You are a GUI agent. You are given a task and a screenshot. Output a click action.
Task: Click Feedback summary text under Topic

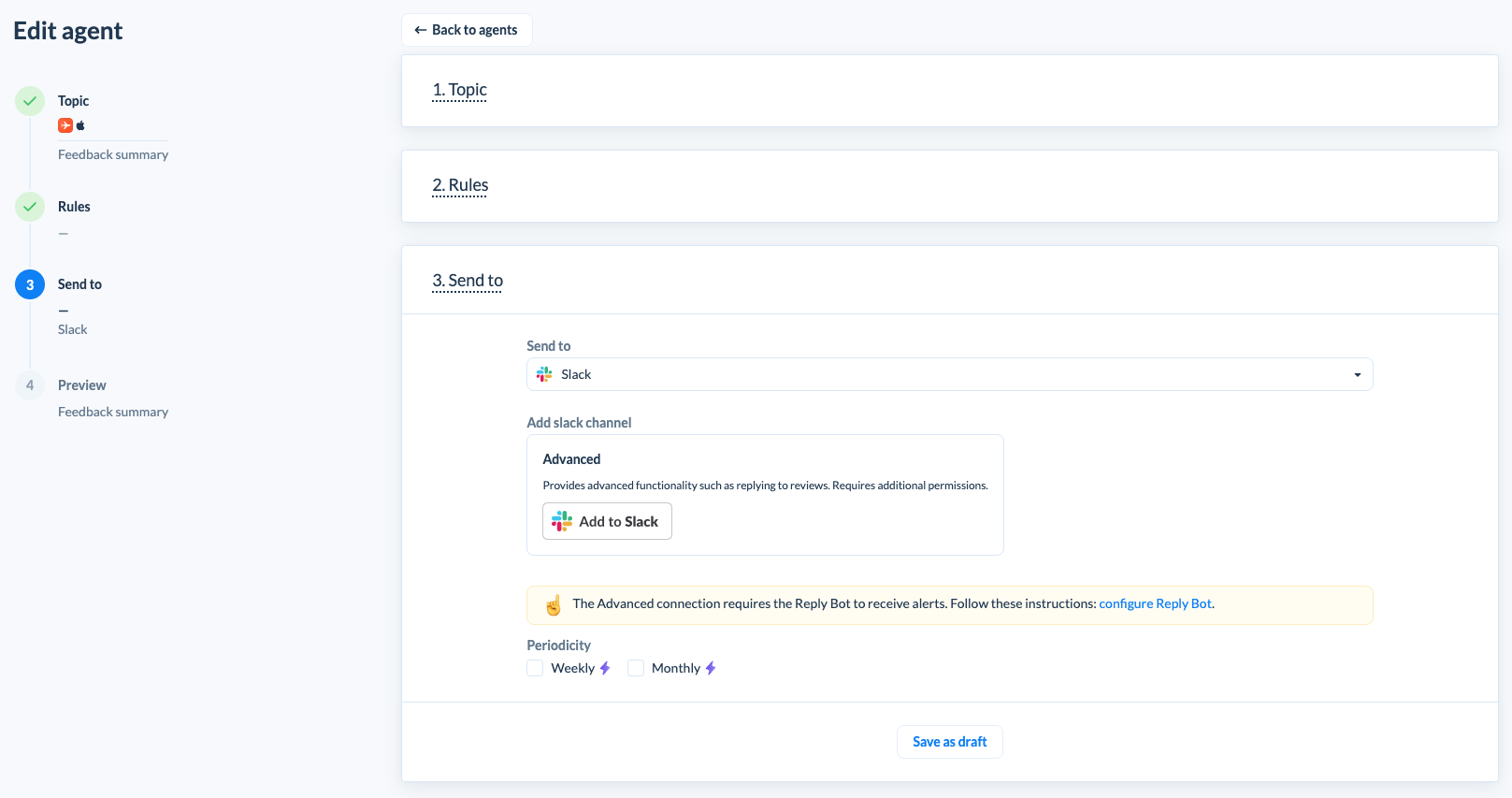point(113,154)
